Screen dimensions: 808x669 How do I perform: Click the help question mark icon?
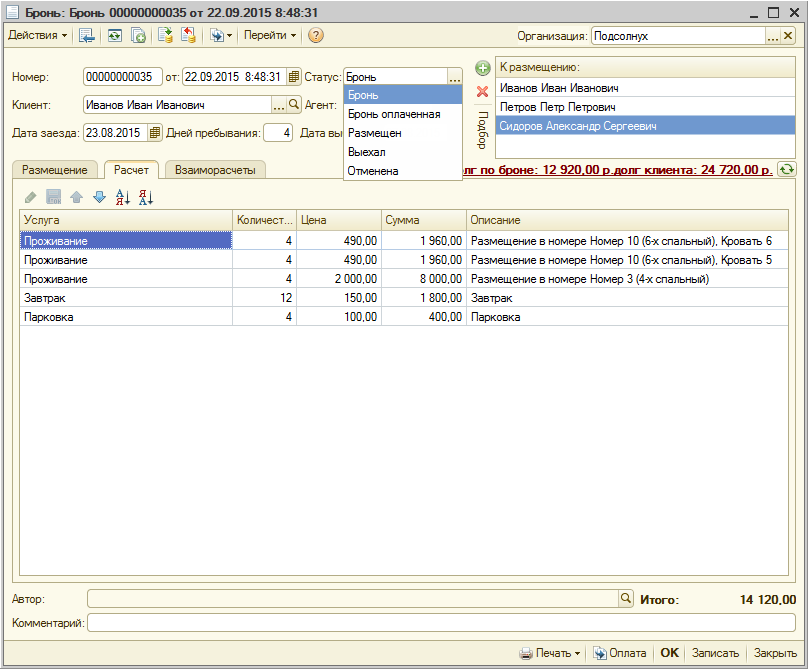[x=316, y=35]
